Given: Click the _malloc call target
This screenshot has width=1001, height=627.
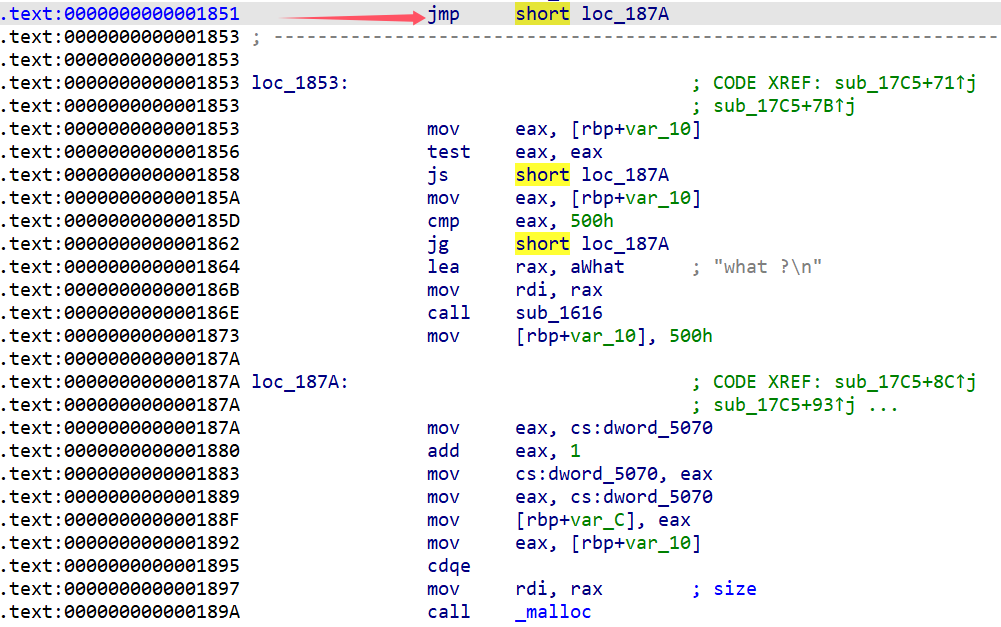Looking at the screenshot, I should [553, 611].
